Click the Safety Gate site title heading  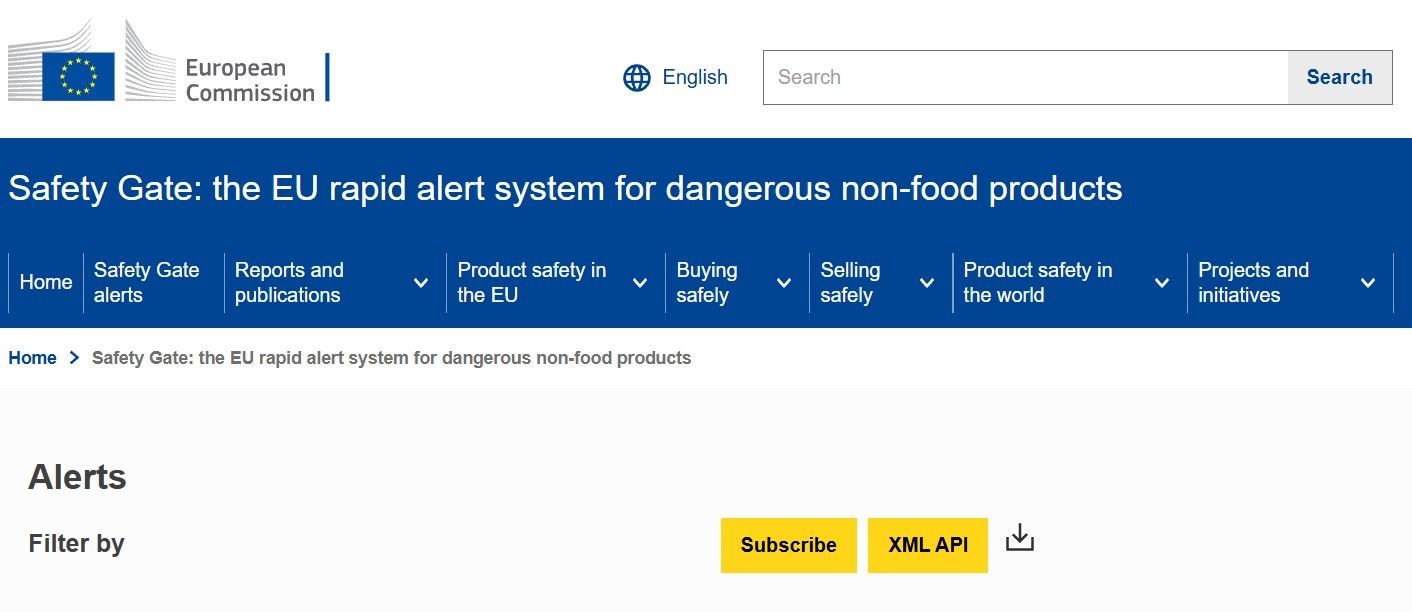(x=565, y=188)
